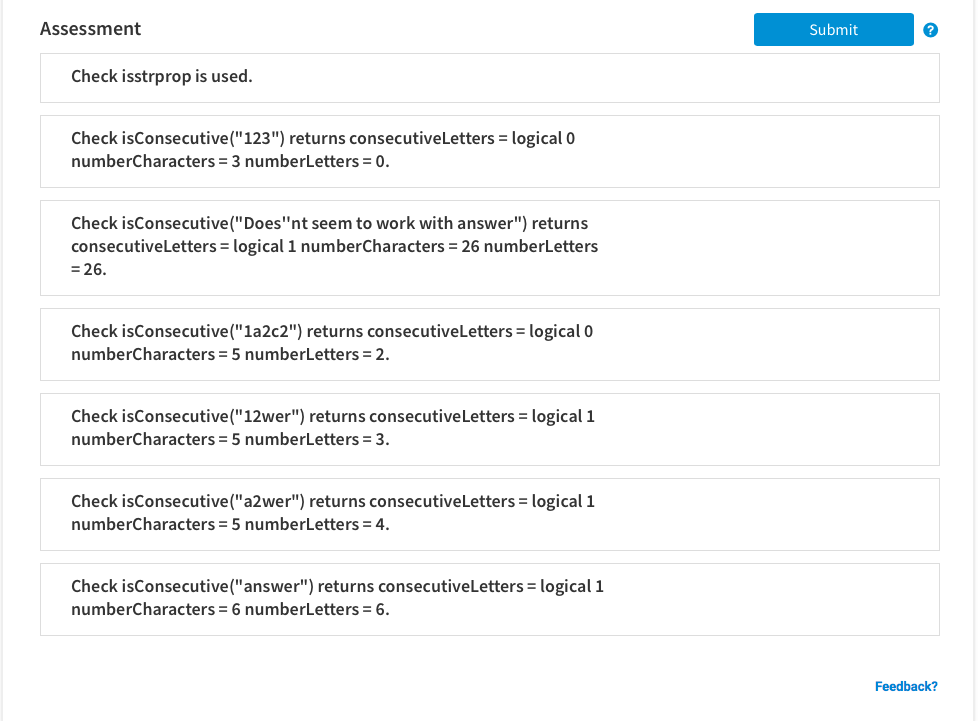Image resolution: width=978 pixels, height=721 pixels.
Task: Expand the isConsecutive("123") test result
Action: 489,150
